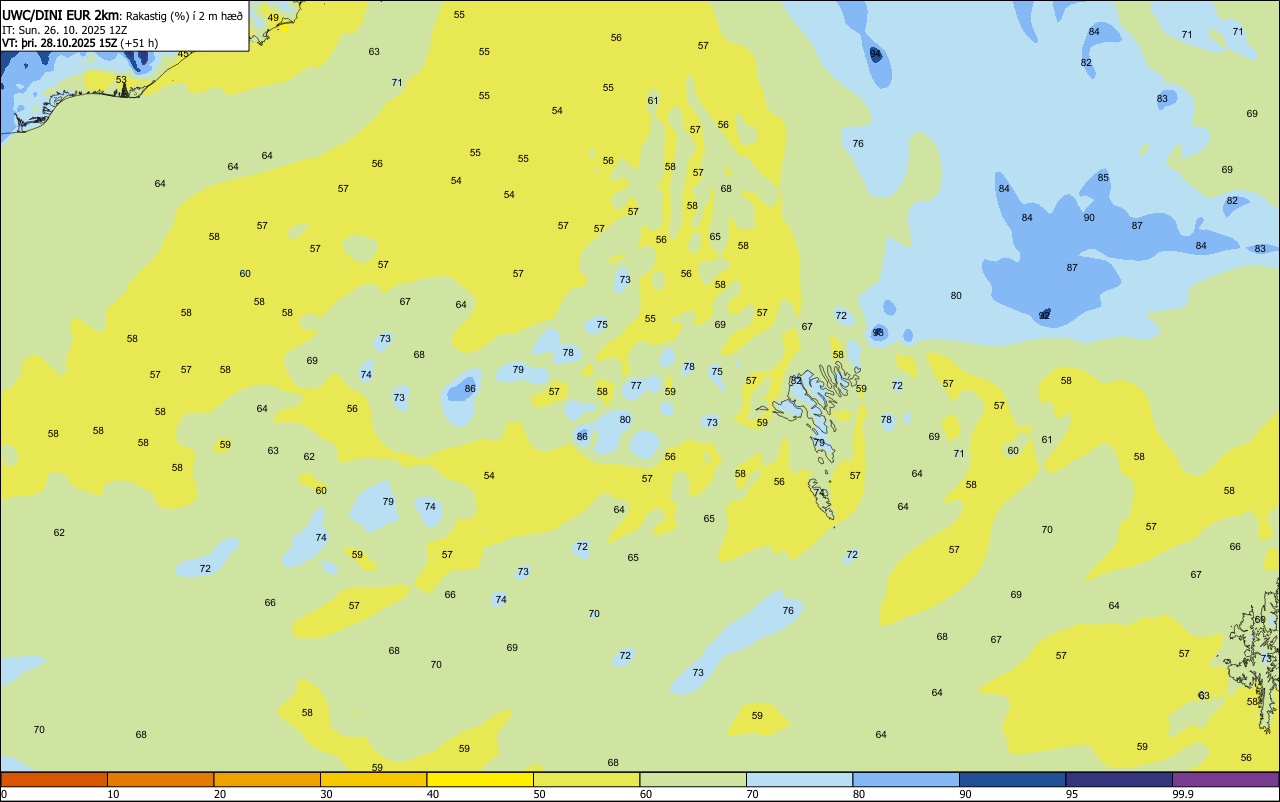Image resolution: width=1280 pixels, height=802 pixels.
Task: Click the humidity value 90 on the map
Action: 1089,218
